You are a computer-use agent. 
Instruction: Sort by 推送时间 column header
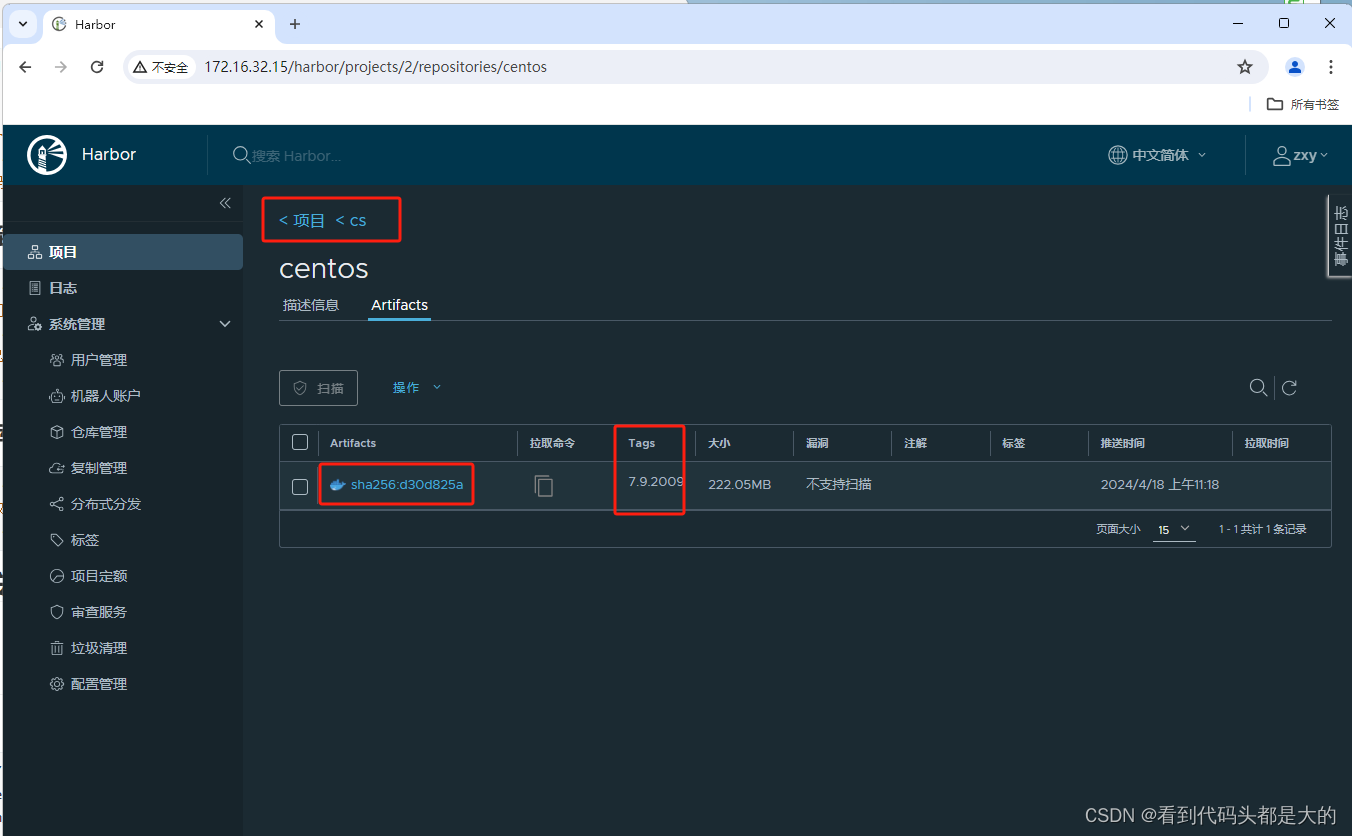1122,443
